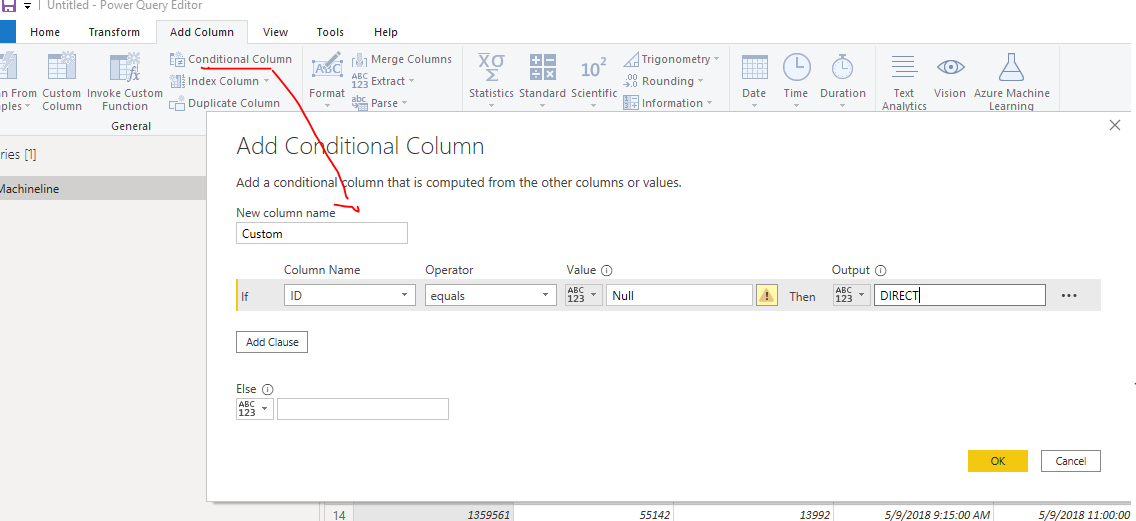Click the warning icon next to Value

click(x=767, y=295)
